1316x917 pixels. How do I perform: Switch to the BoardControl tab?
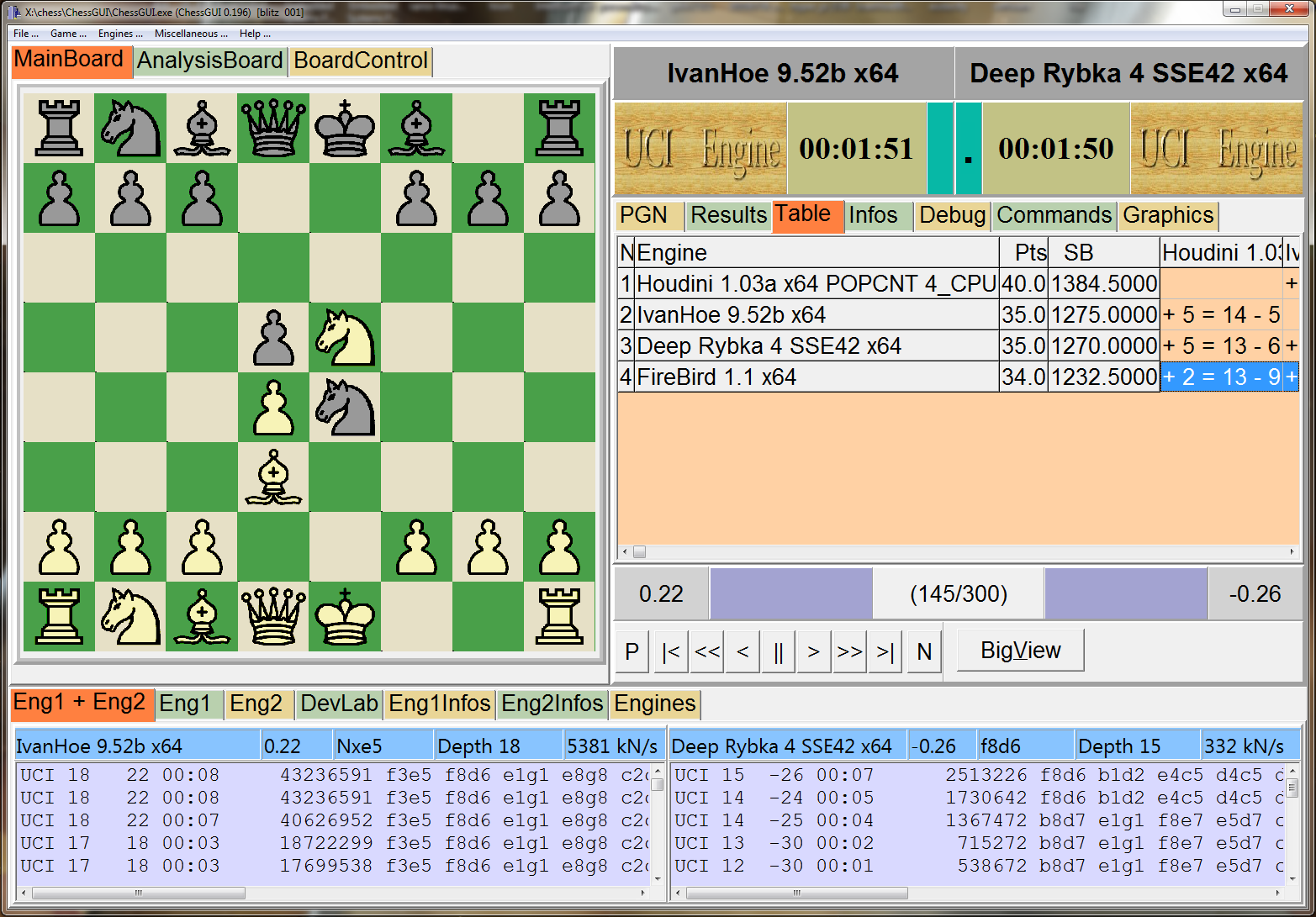[361, 61]
